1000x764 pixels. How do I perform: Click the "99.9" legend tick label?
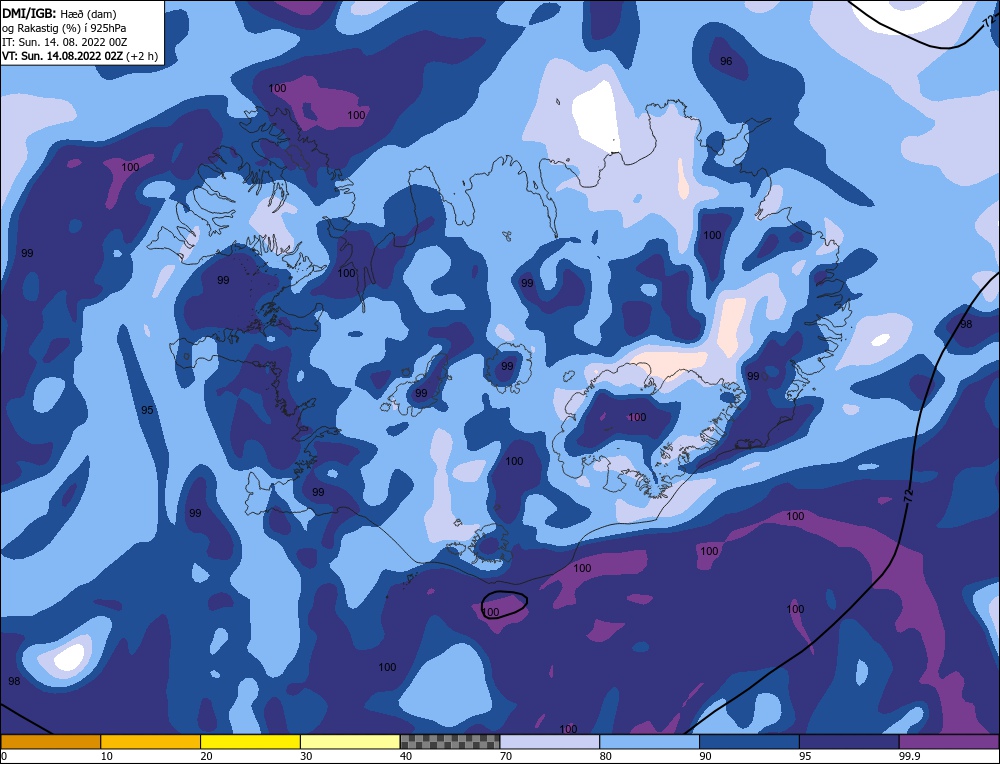(908, 756)
